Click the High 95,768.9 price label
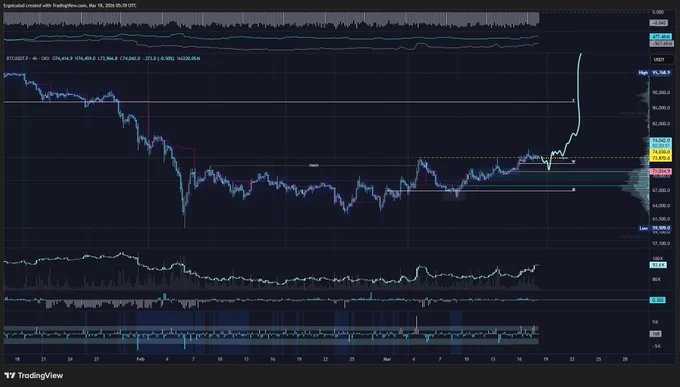Image resolution: width=680 pixels, height=387 pixels. click(654, 73)
